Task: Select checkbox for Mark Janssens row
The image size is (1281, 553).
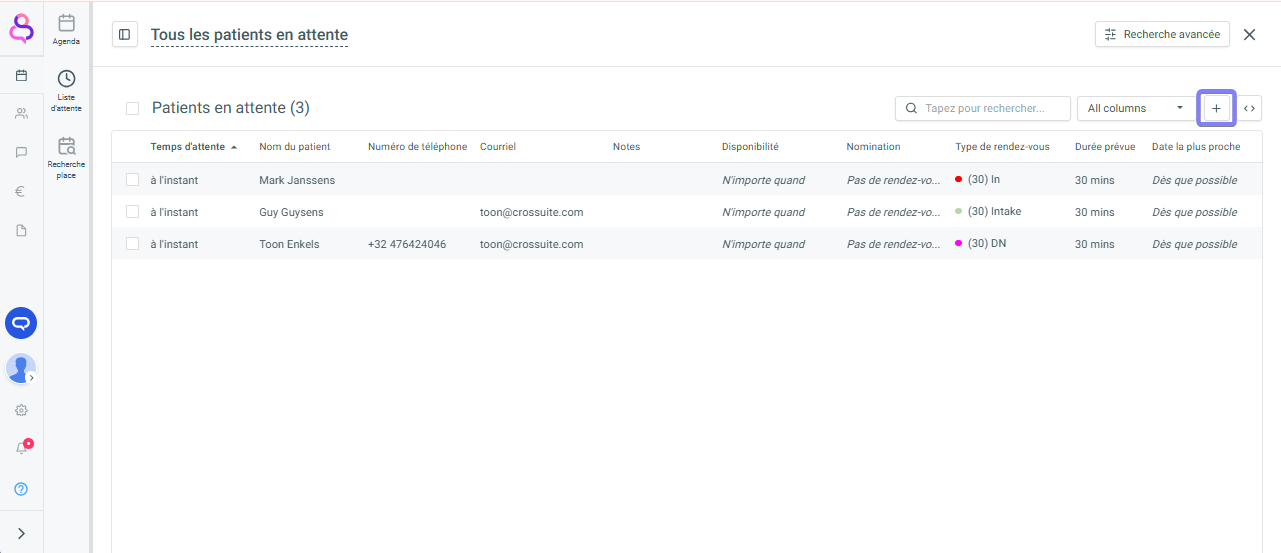Action: [x=132, y=180]
